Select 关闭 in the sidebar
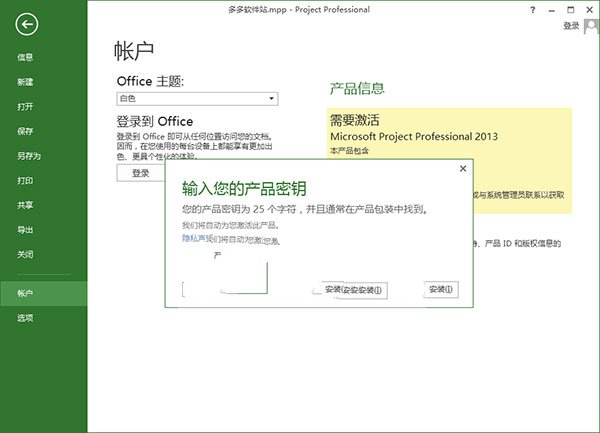 (x=25, y=254)
